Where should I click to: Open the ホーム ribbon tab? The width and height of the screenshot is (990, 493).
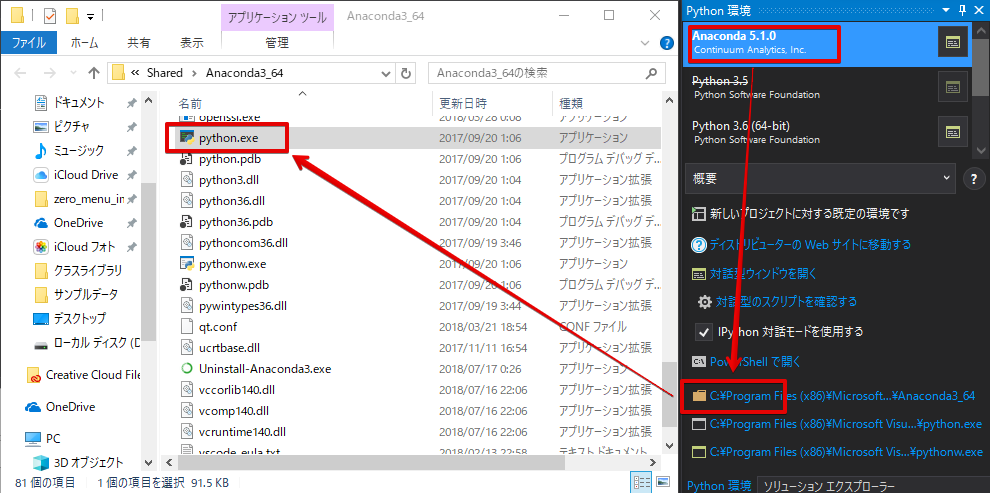point(84,43)
